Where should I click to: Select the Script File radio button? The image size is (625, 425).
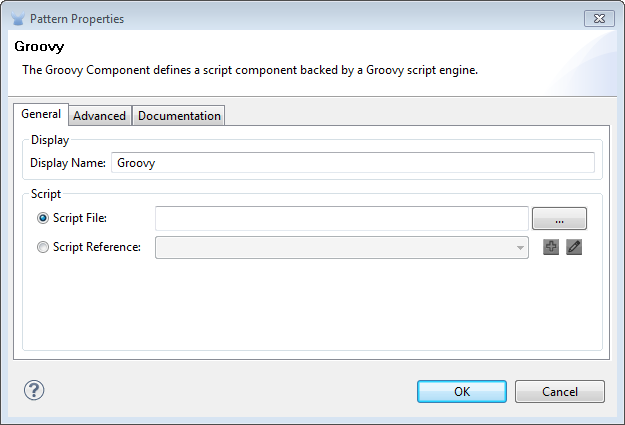pyautogui.click(x=43, y=218)
